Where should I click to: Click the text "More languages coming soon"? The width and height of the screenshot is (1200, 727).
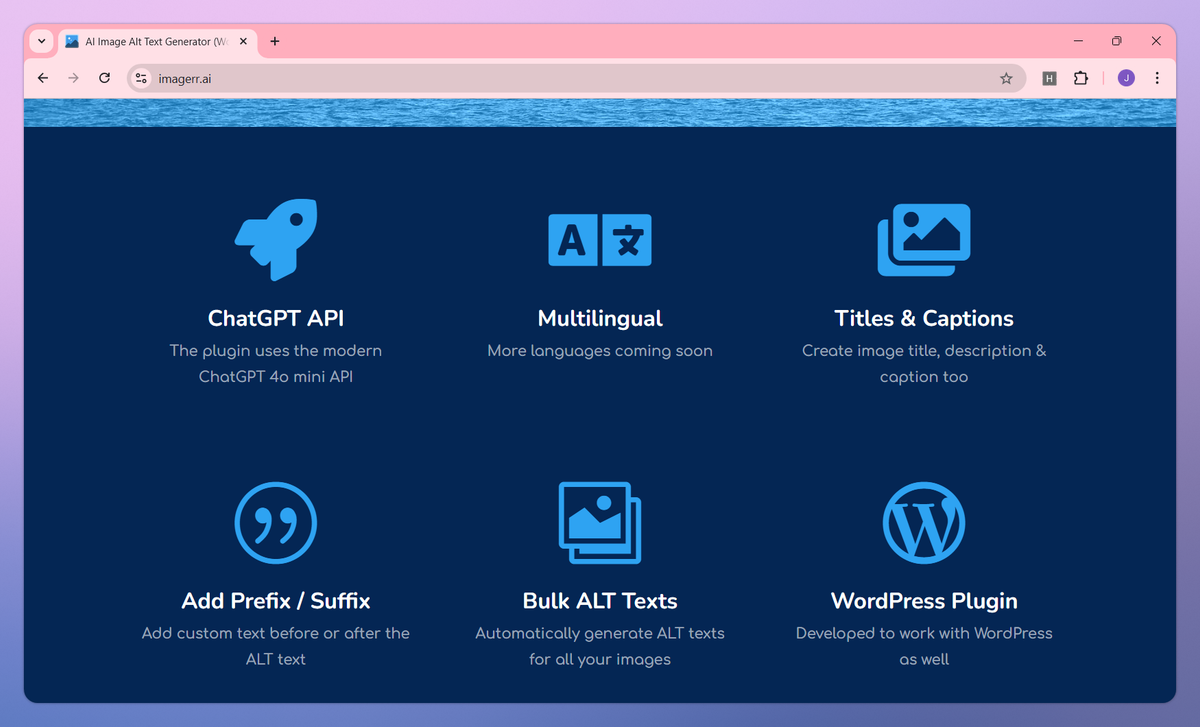click(x=600, y=351)
